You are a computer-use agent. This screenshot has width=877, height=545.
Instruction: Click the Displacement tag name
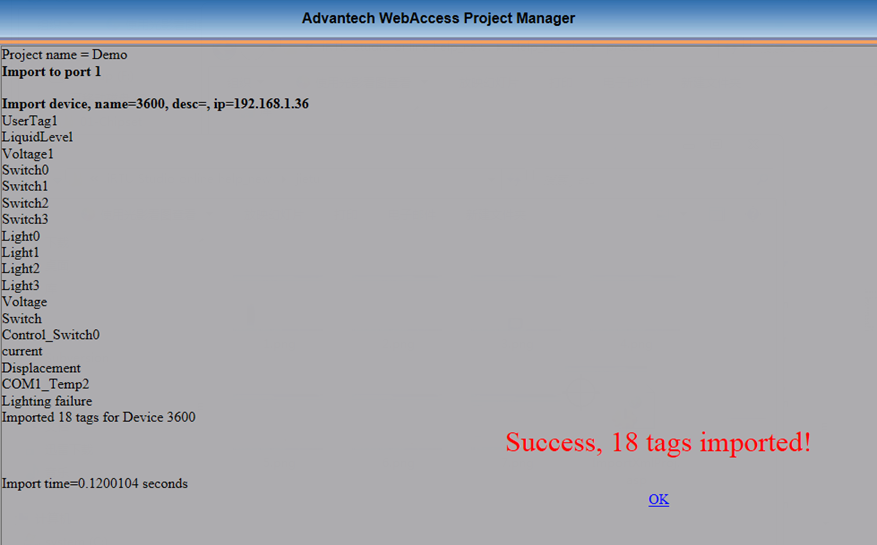41,368
